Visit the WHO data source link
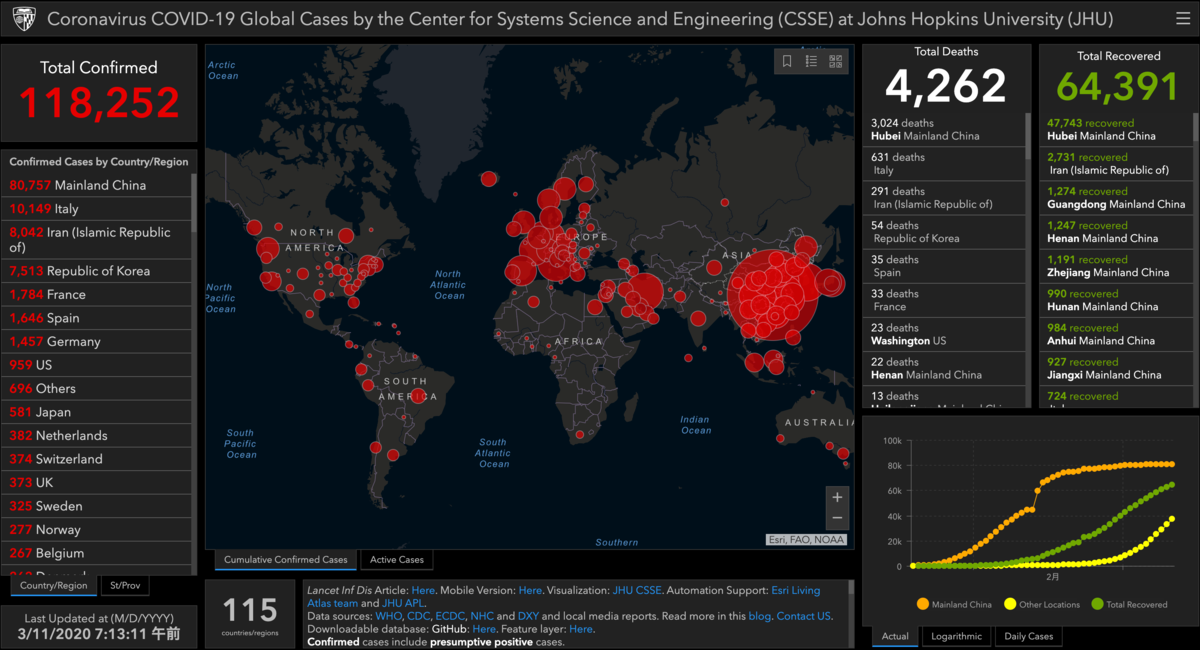 (x=388, y=616)
